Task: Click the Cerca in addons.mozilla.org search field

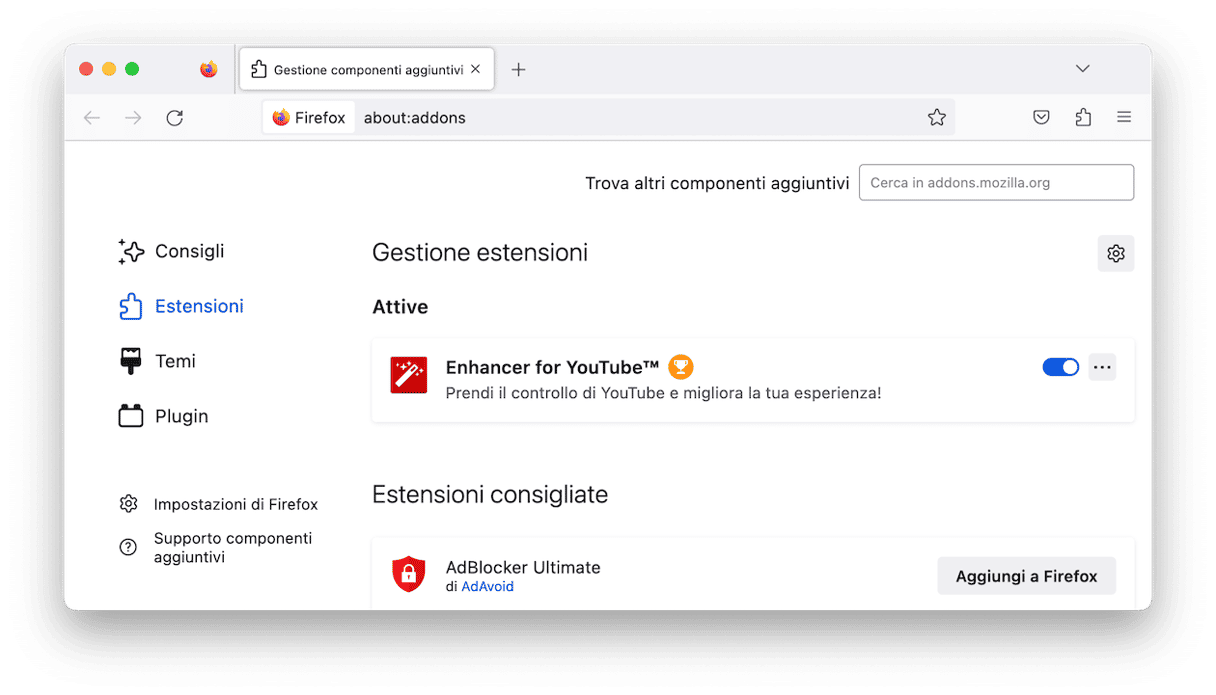Action: pyautogui.click(x=996, y=183)
